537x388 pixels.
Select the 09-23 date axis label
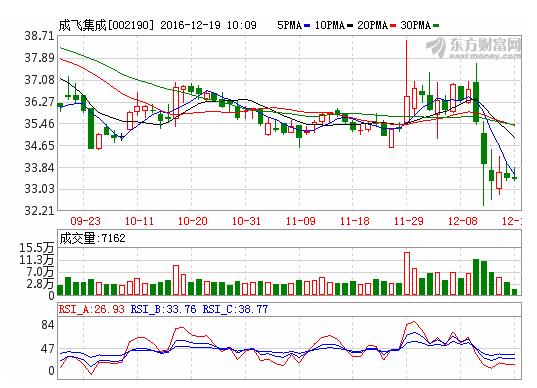(85, 221)
